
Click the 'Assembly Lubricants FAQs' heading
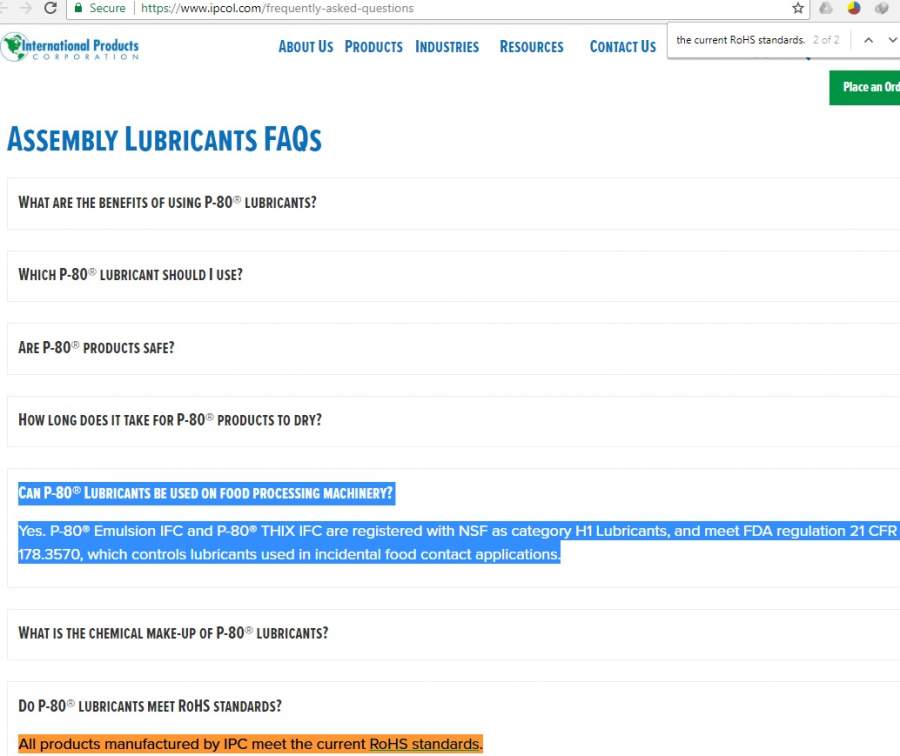pos(164,139)
